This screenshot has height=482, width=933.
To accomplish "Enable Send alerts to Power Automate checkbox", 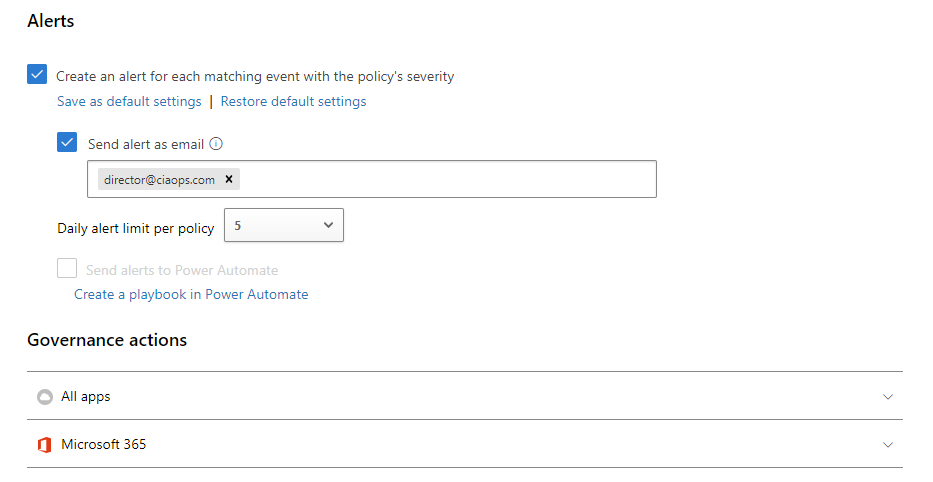I will (x=67, y=268).
